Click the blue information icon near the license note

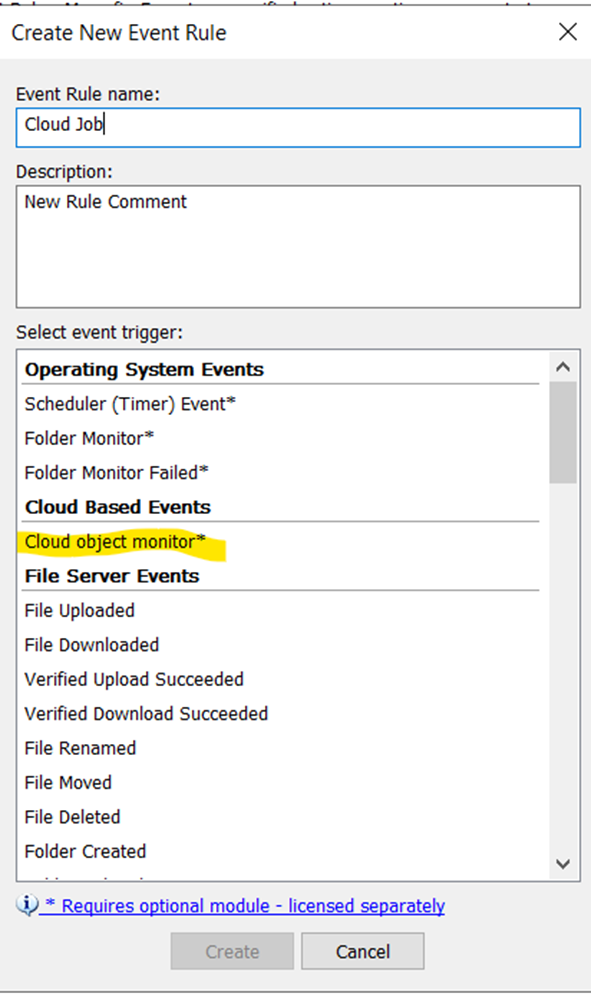pyautogui.click(x=21, y=905)
